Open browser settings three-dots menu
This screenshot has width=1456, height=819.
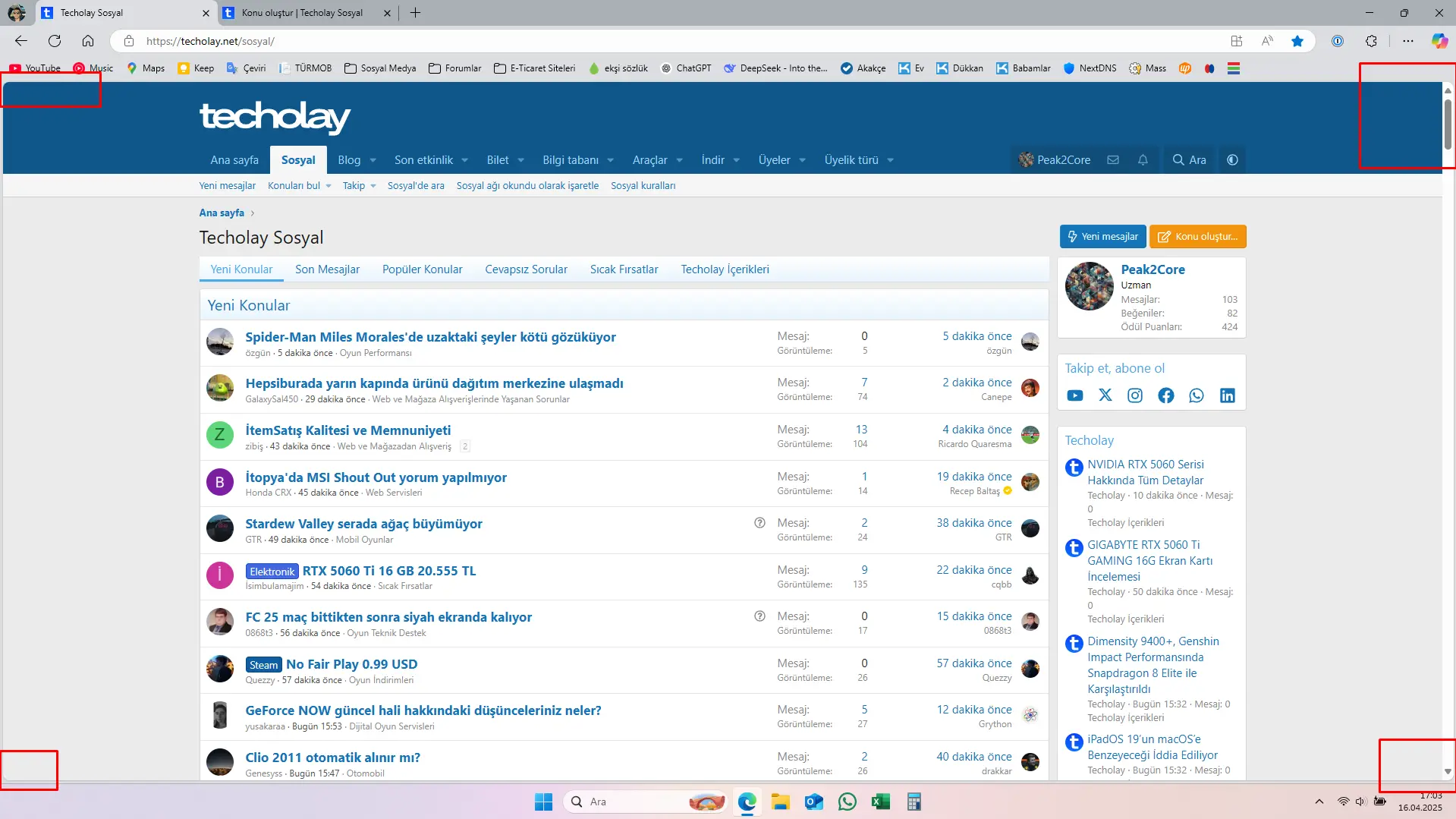[x=1408, y=41]
